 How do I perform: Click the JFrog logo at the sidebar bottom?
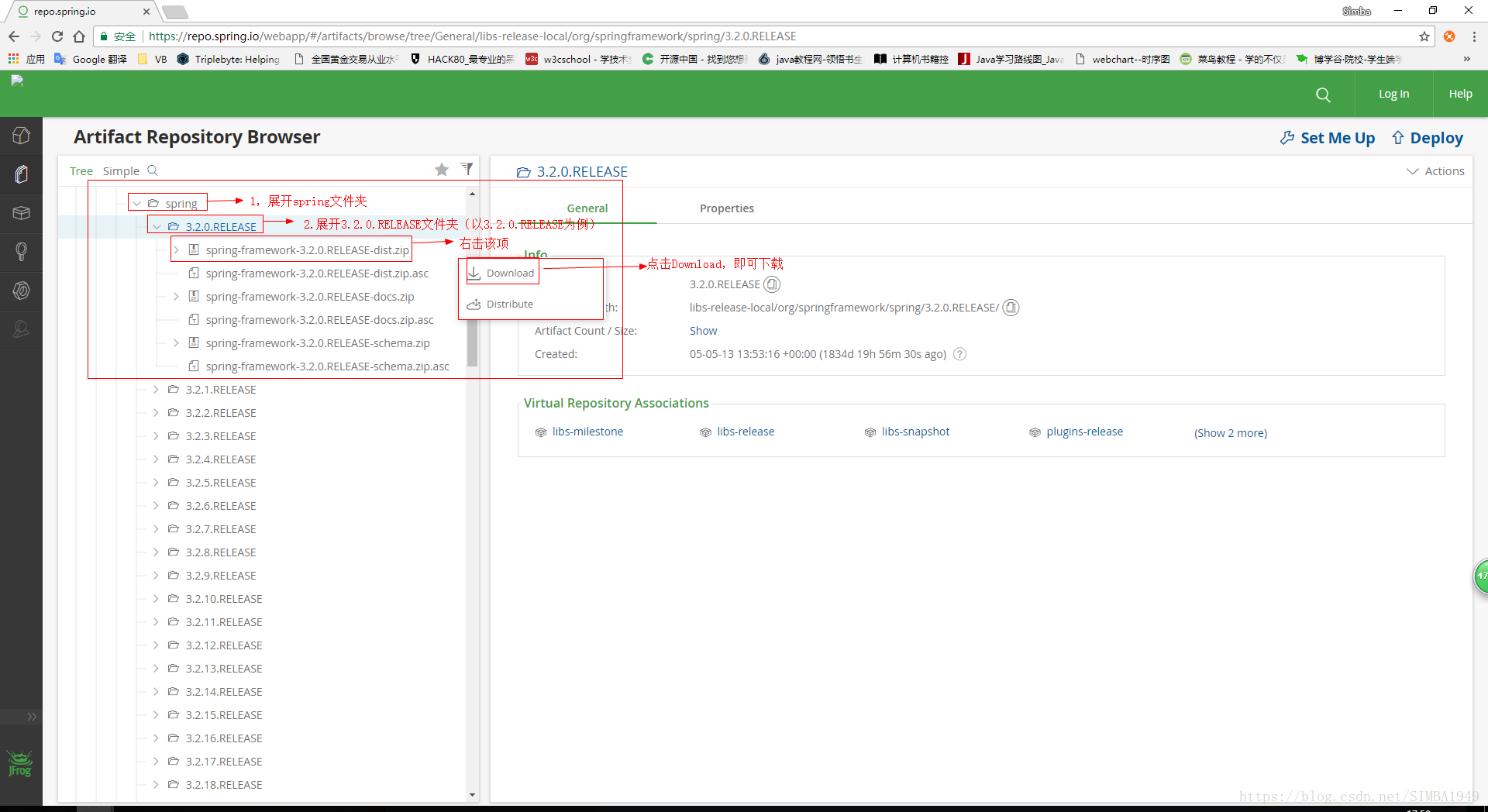click(x=20, y=763)
